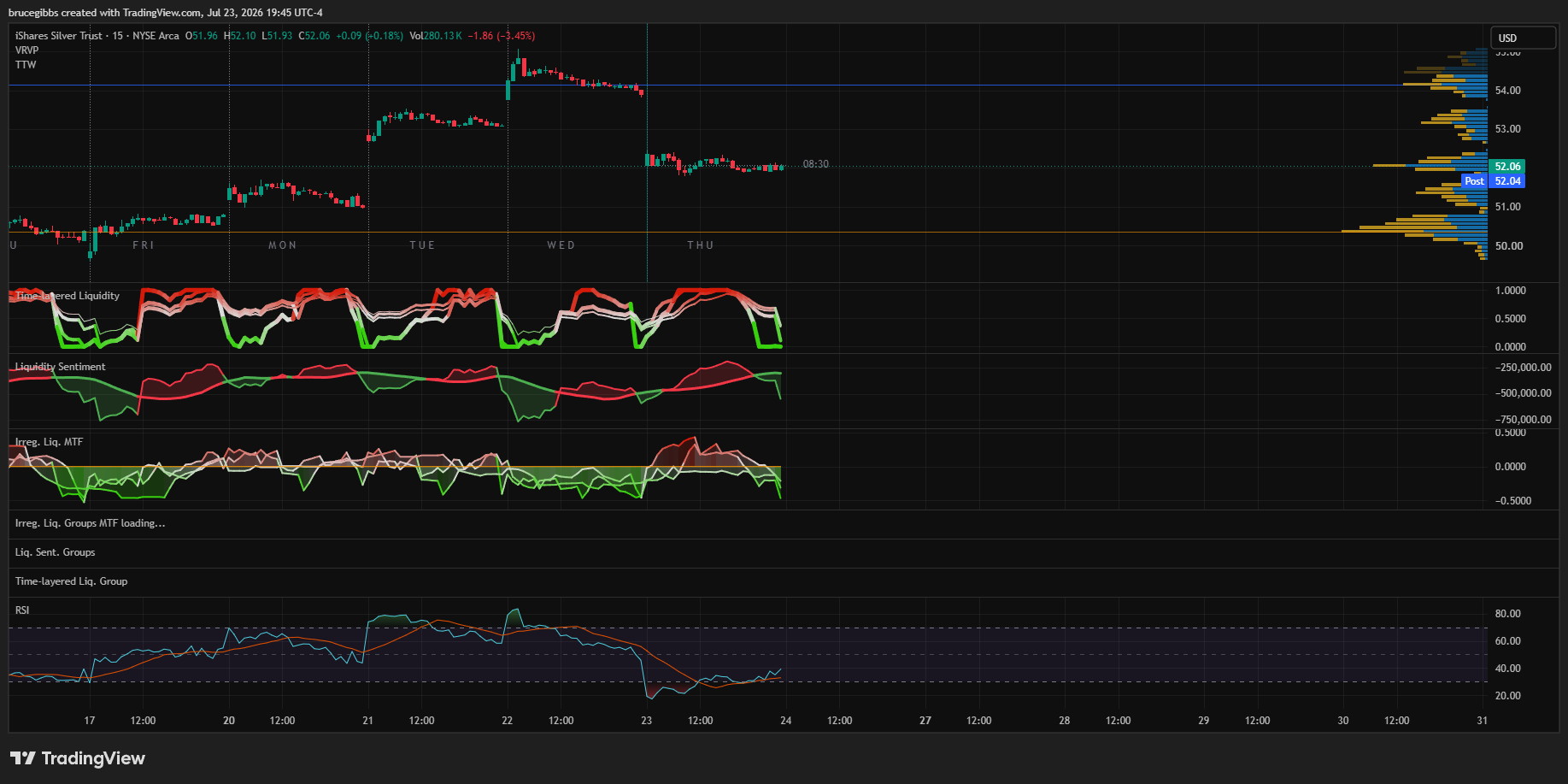Click date 20 on the time axis

pos(229,721)
